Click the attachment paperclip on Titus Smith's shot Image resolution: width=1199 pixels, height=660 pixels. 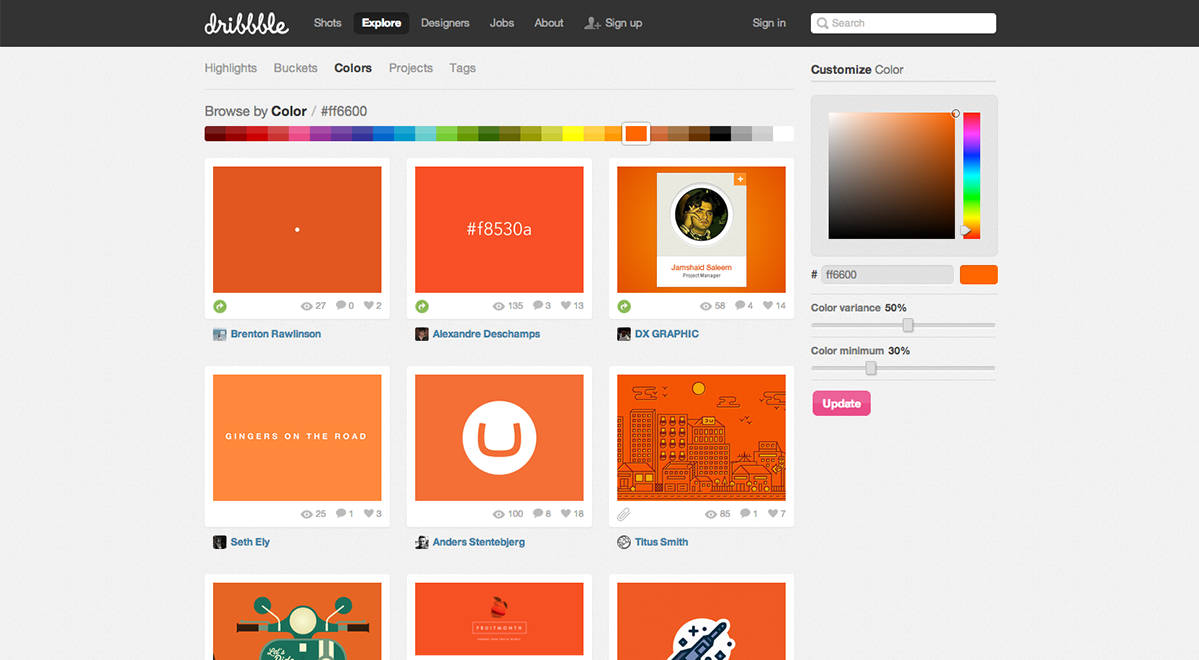point(624,514)
